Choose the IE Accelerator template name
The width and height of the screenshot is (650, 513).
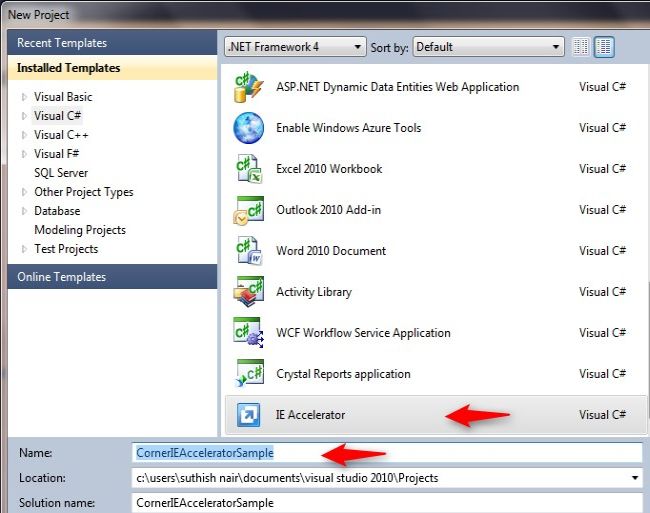pyautogui.click(x=310, y=415)
